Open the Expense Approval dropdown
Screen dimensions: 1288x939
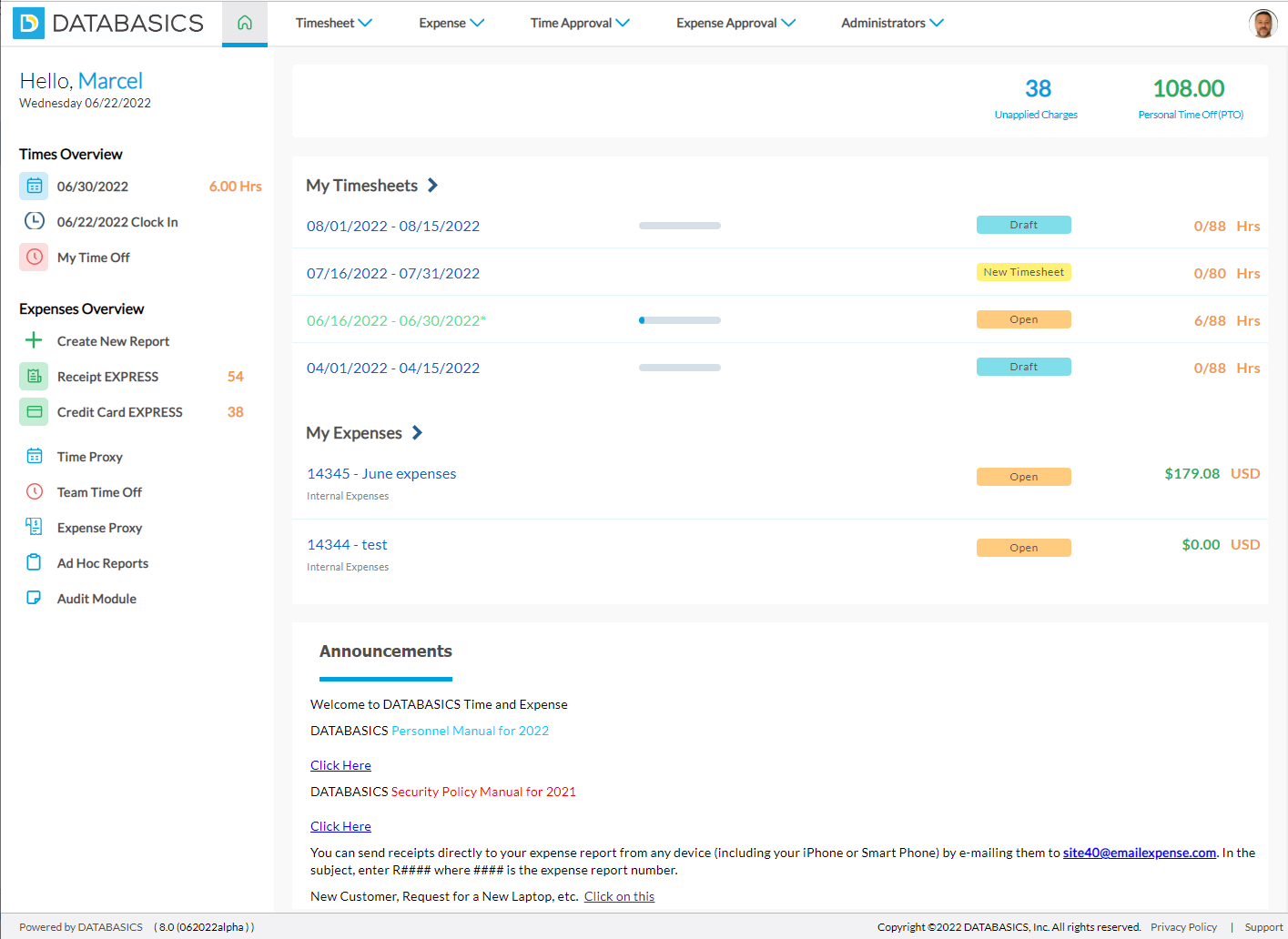[735, 23]
